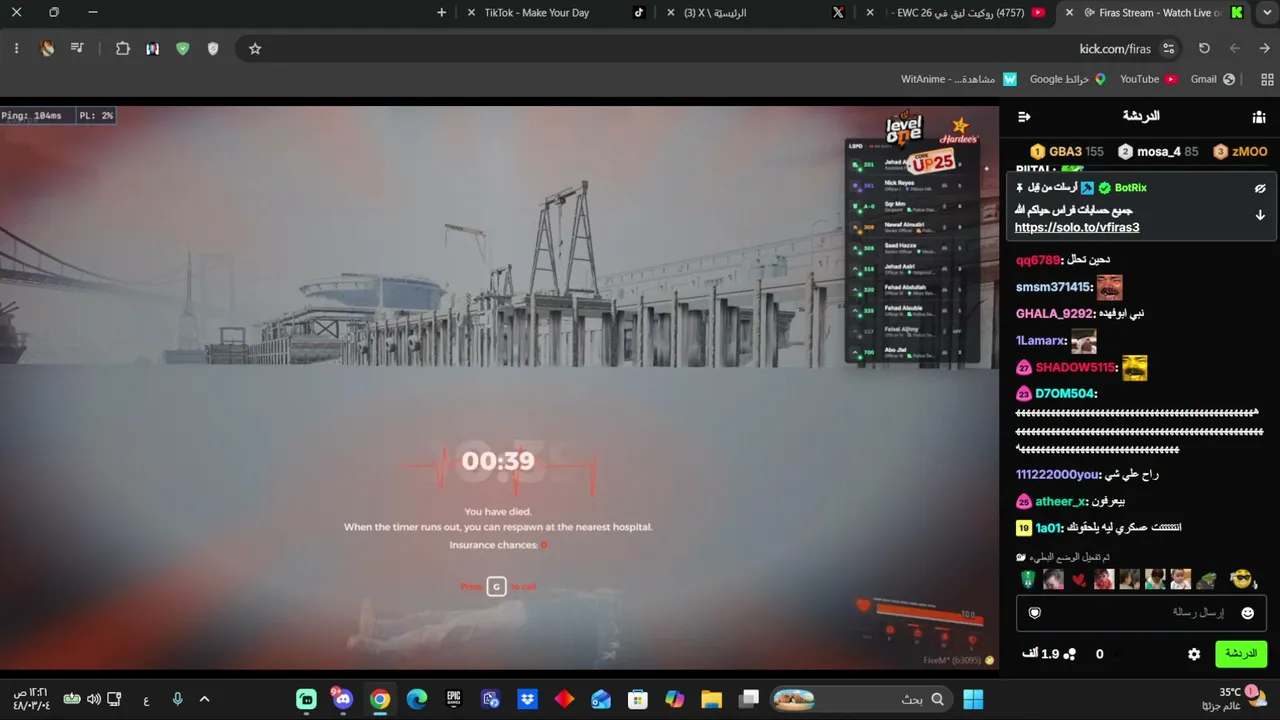Send message with the green chat button

coord(1241,654)
